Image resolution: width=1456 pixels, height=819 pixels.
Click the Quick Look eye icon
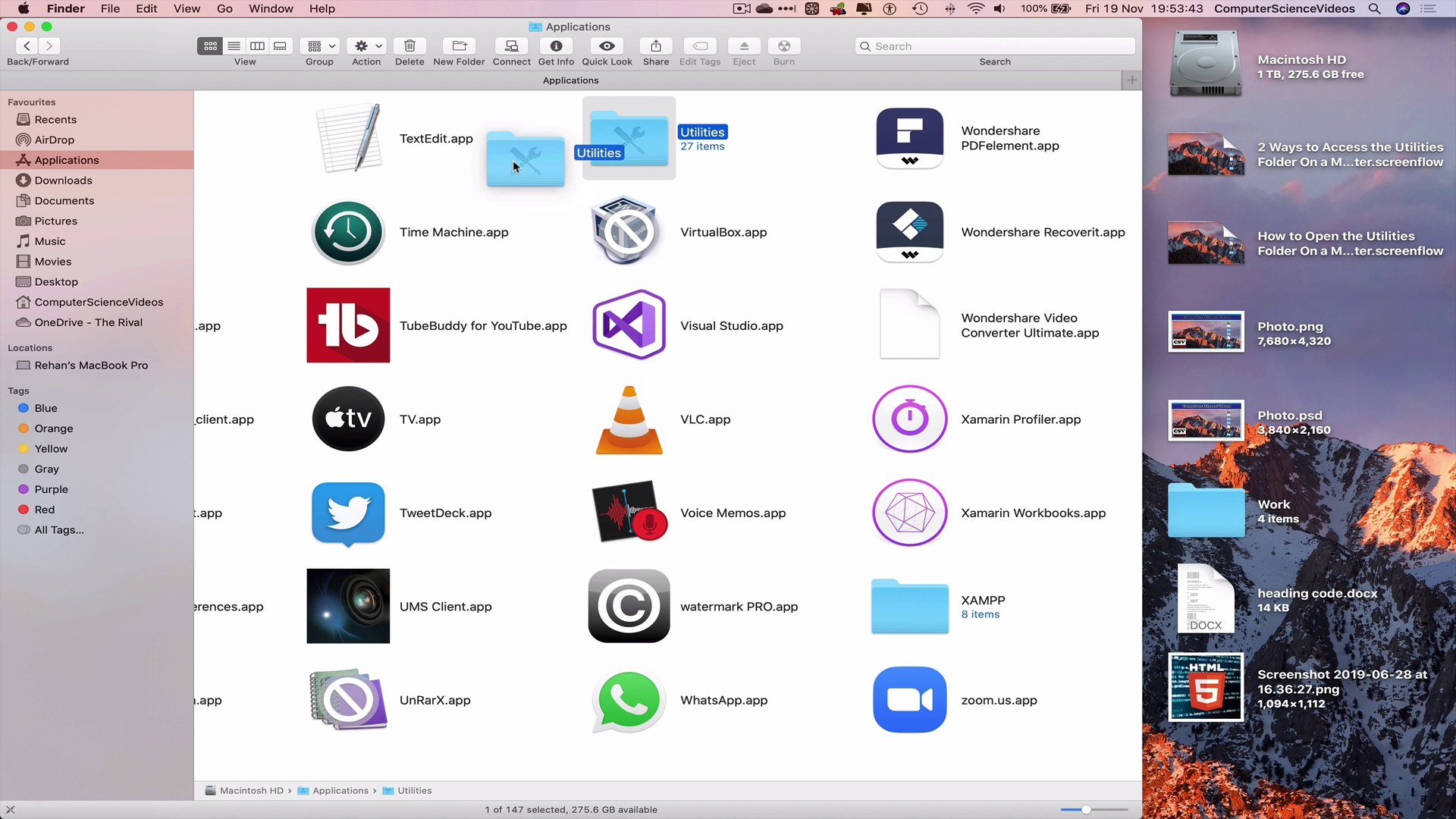pos(607,46)
